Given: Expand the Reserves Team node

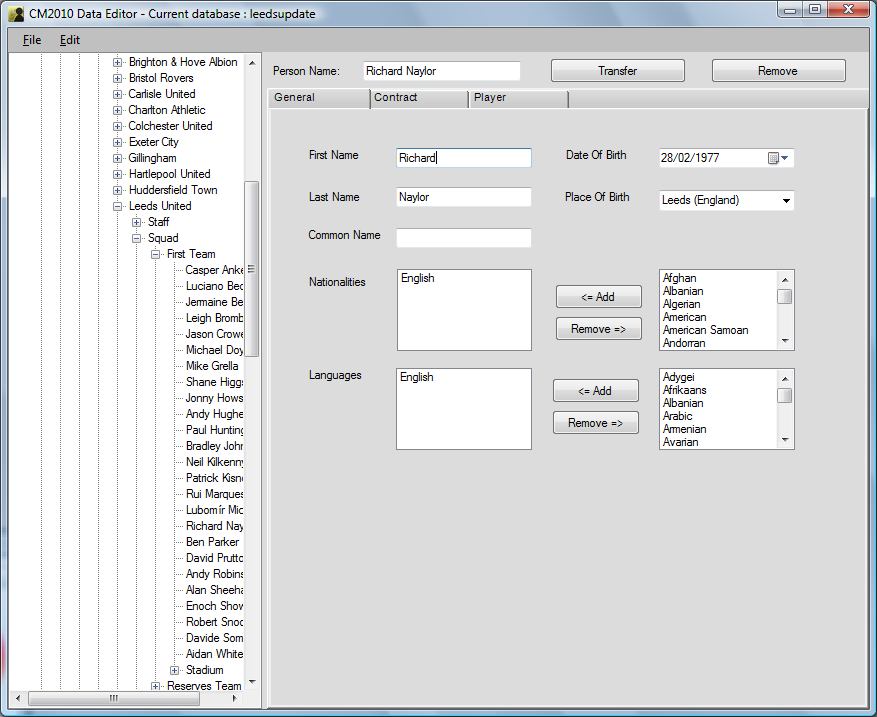Looking at the screenshot, I should (x=156, y=686).
